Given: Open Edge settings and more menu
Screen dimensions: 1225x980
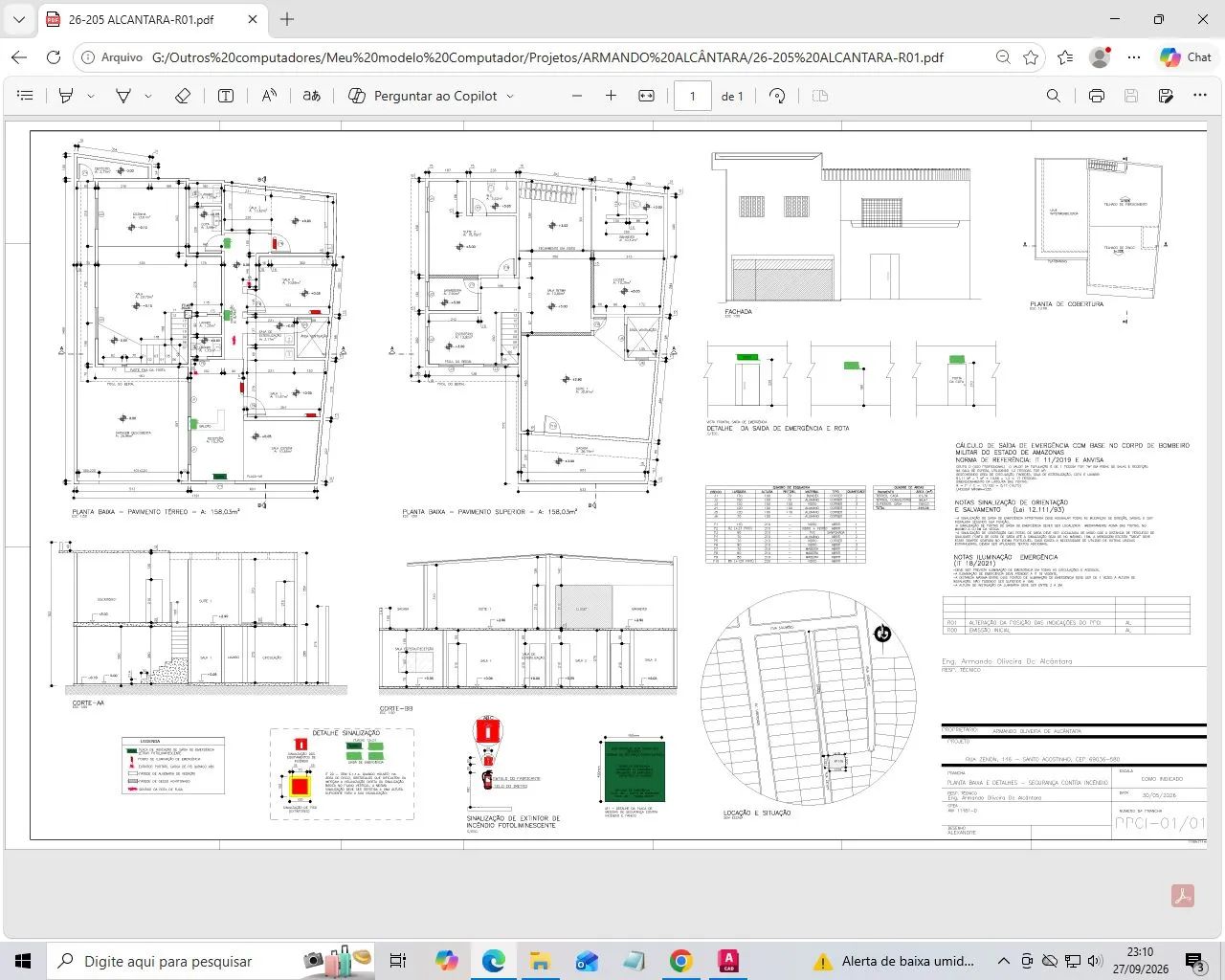Looking at the screenshot, I should (x=1134, y=57).
